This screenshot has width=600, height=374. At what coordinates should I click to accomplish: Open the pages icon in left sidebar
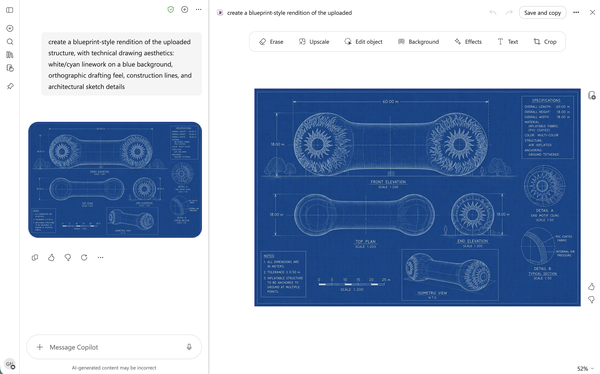click(10, 68)
